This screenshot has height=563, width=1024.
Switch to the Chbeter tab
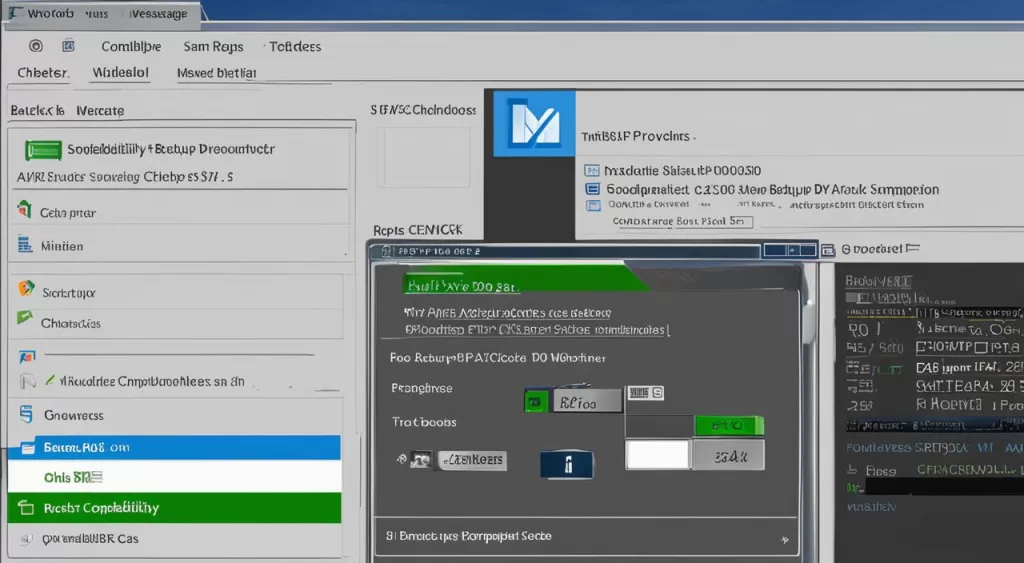pyautogui.click(x=42, y=72)
